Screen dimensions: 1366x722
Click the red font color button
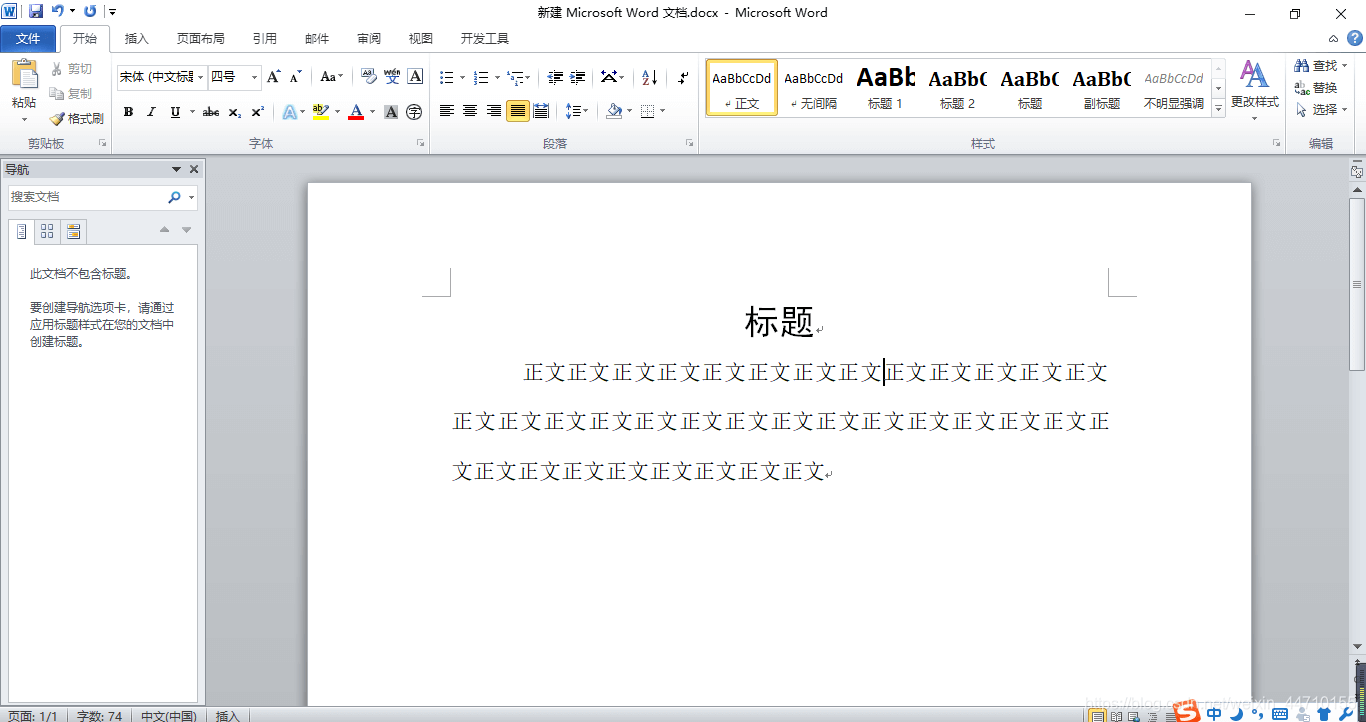tap(355, 112)
